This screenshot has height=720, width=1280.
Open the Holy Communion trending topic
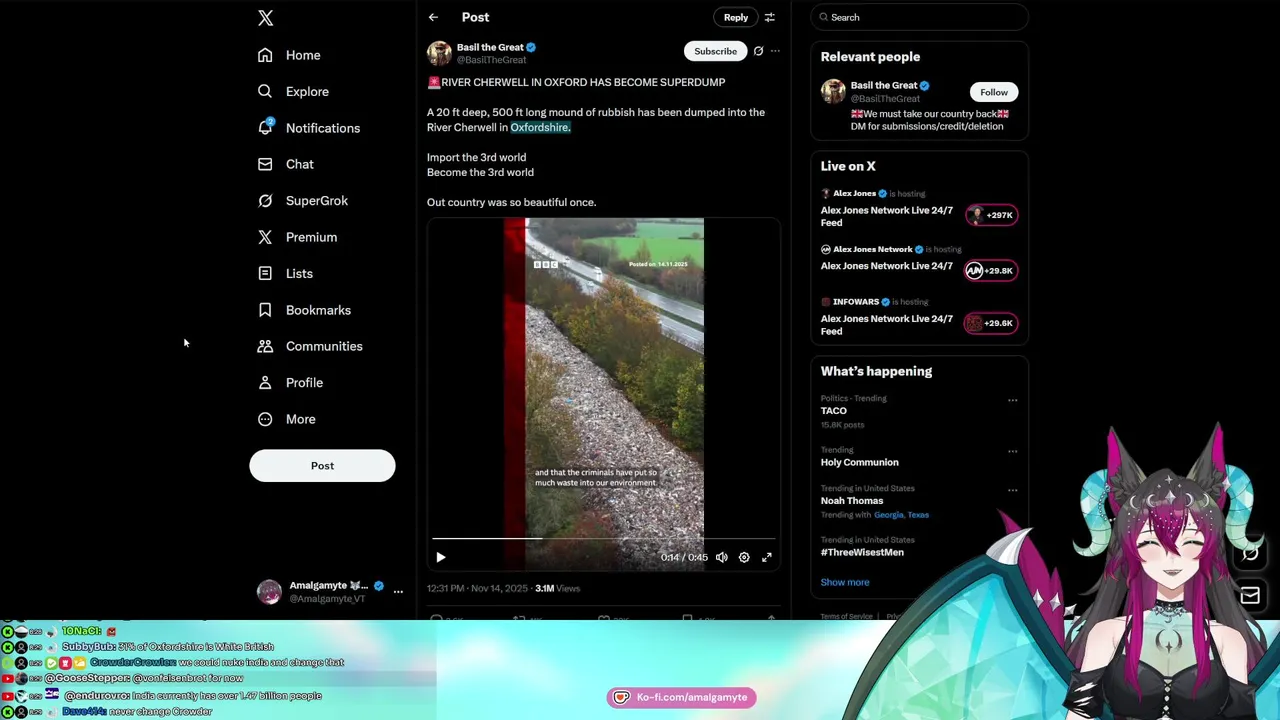tap(860, 462)
